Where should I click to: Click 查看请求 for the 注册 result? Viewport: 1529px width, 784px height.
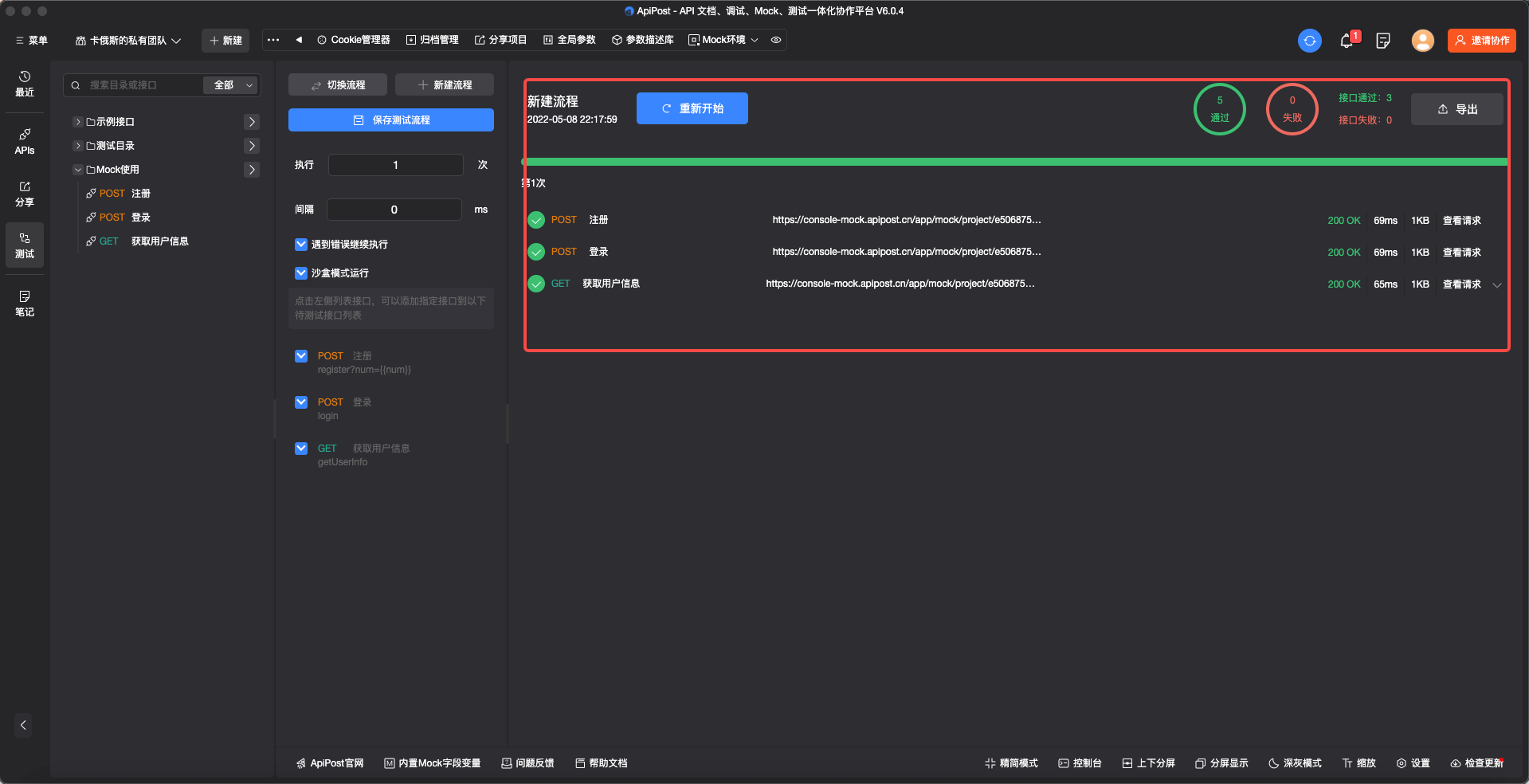1461,221
